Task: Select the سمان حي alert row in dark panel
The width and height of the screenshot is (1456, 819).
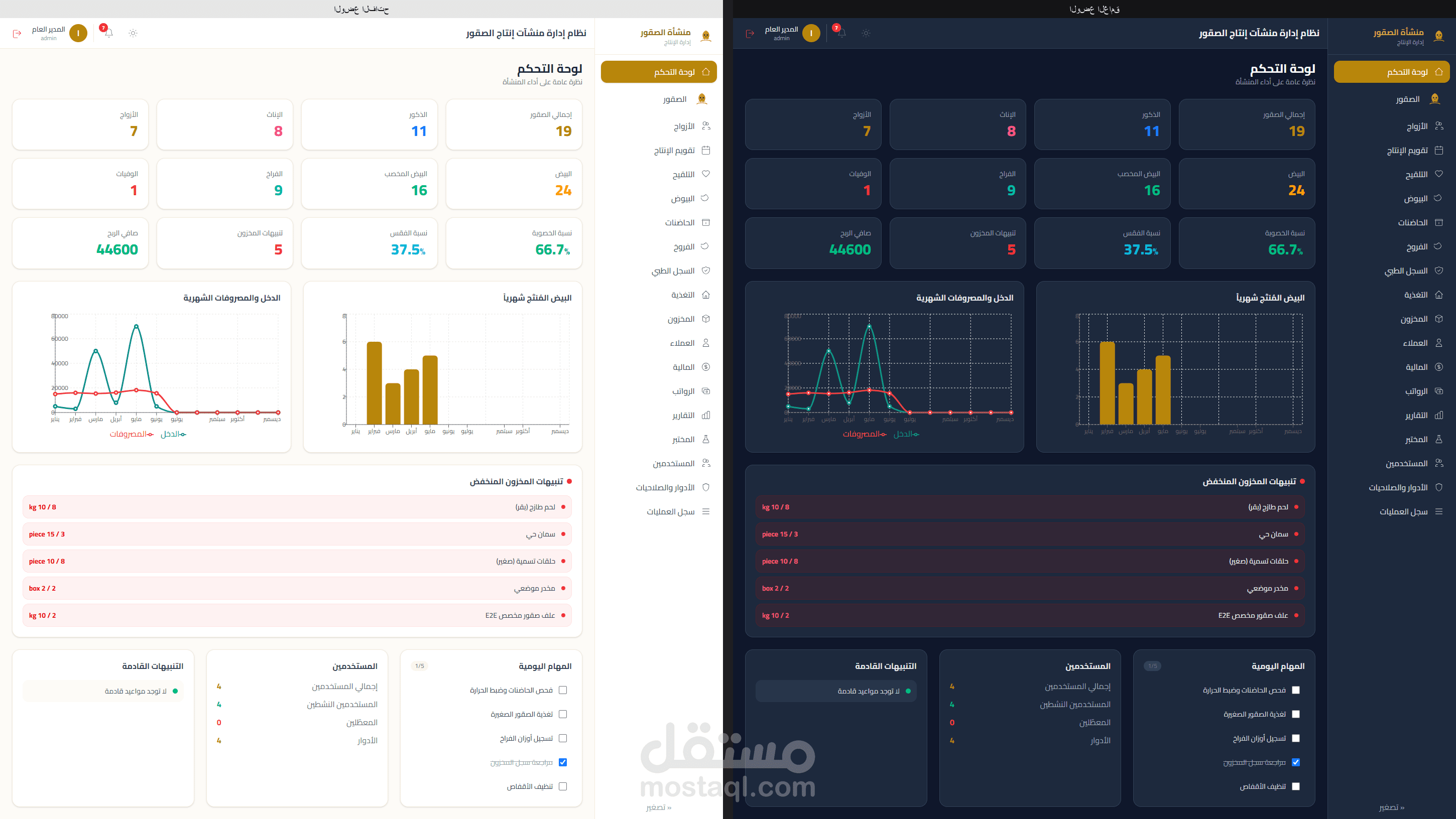Action: point(1030,534)
